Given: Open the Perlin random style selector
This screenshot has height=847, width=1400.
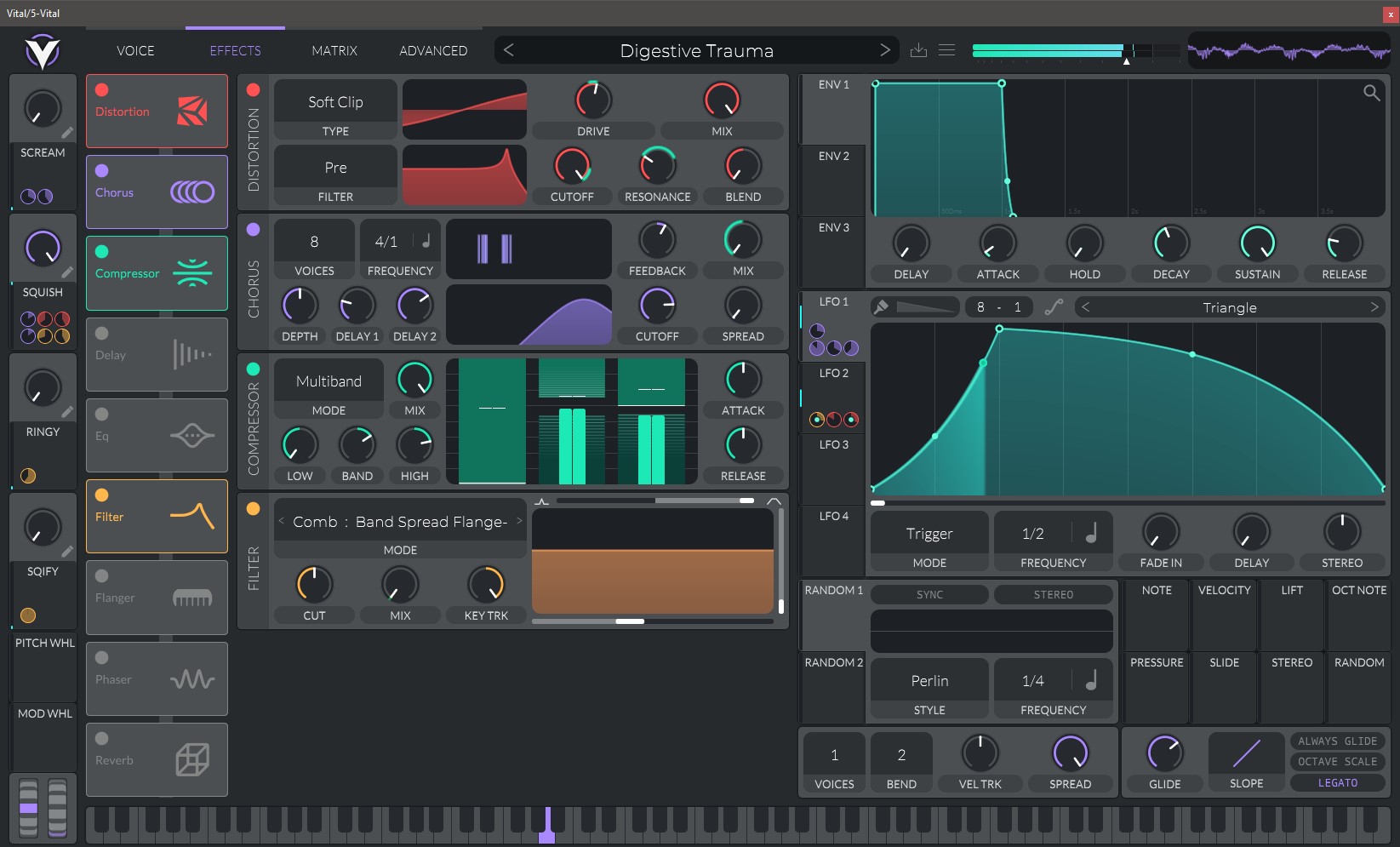Looking at the screenshot, I should click(929, 681).
